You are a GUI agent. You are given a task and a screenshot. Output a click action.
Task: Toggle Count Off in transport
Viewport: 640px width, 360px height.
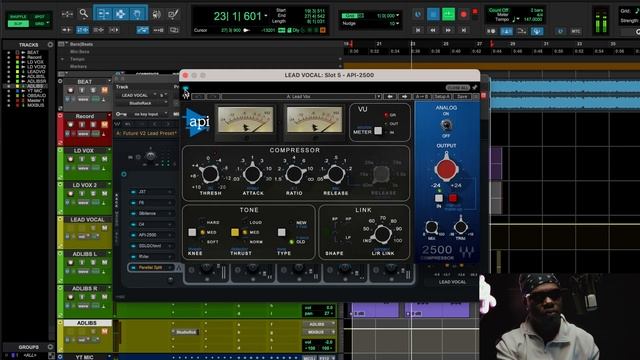[499, 10]
